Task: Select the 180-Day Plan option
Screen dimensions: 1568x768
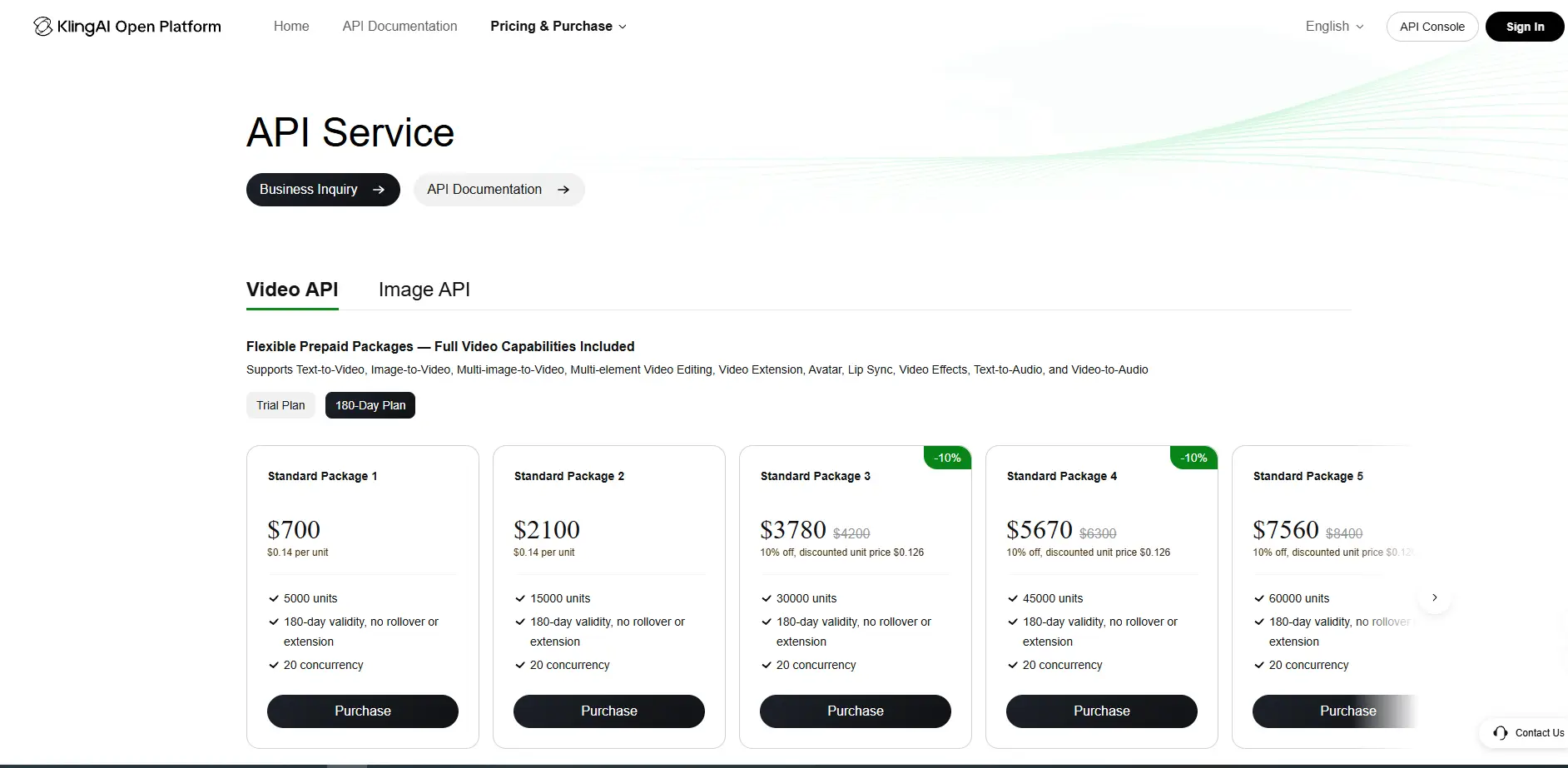Action: click(370, 405)
